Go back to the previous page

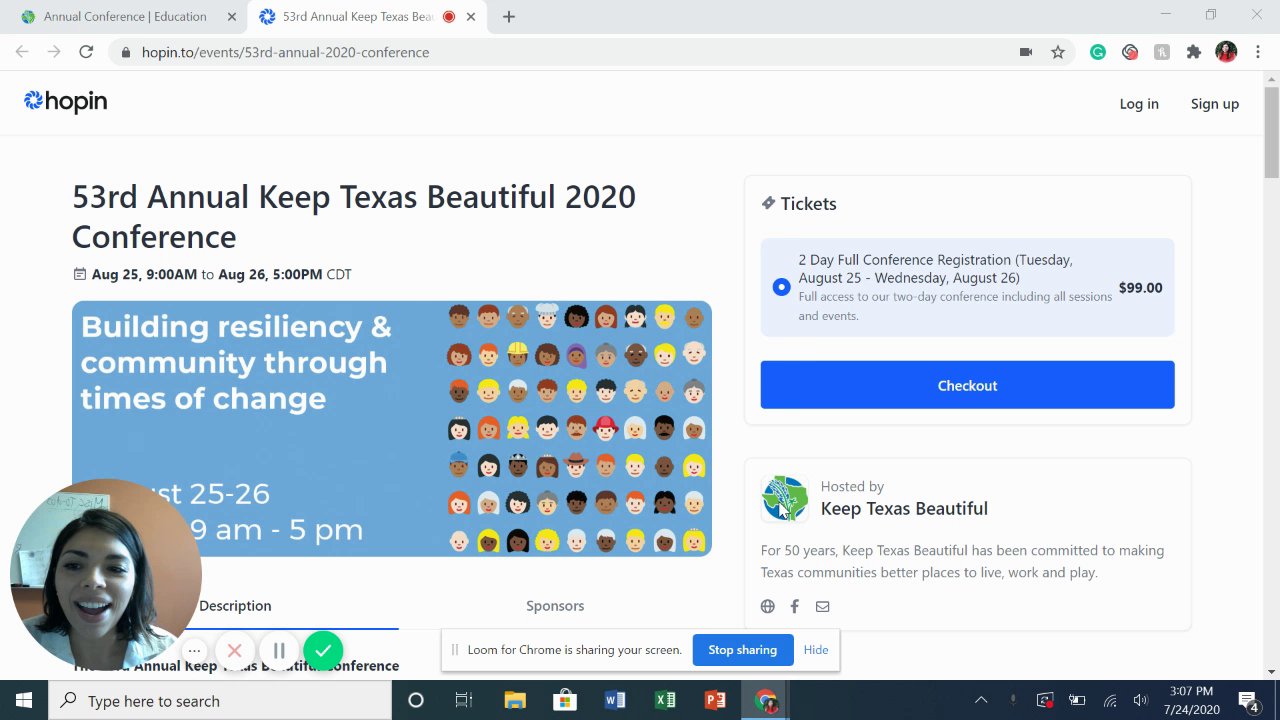pyautogui.click(x=22, y=52)
